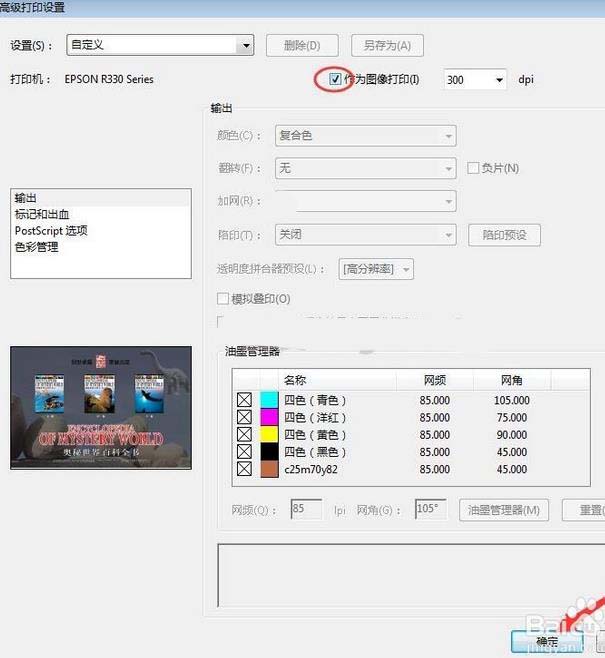Screen dimensions: 605x658
Task: Click the 90.000 screen angle value
Action: pos(511,434)
